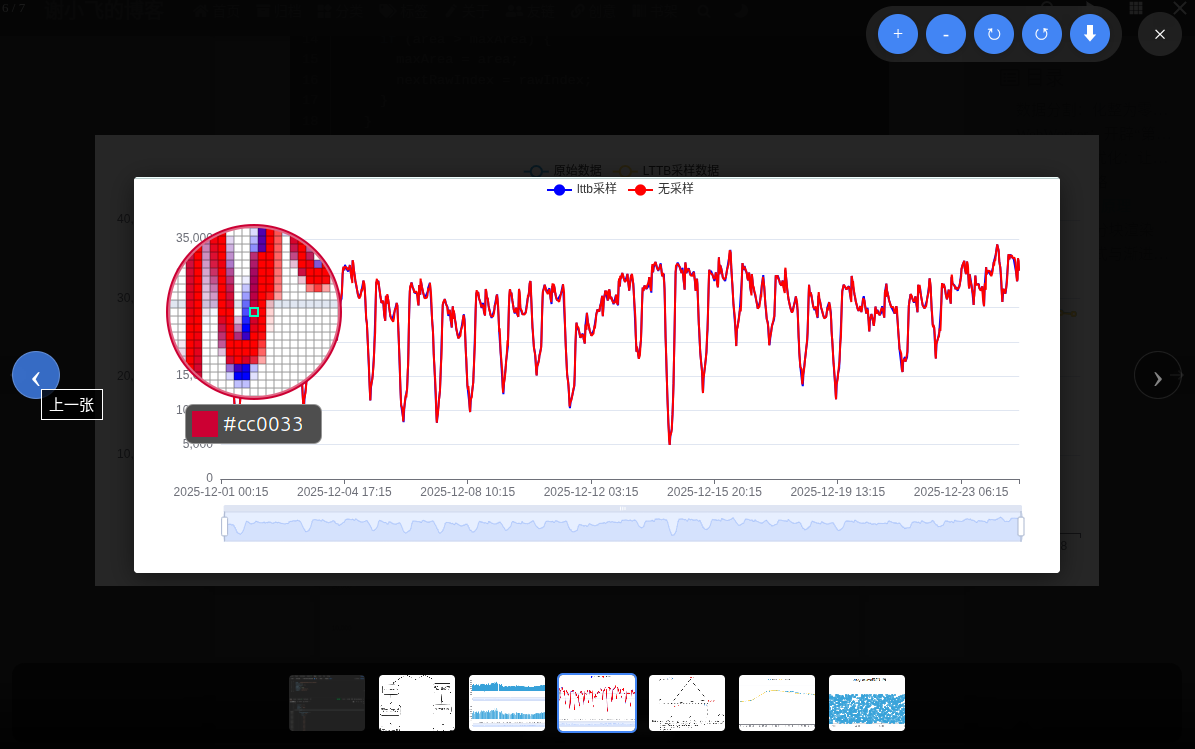Click the zoom in plus button
1195x749 pixels.
[897, 34]
